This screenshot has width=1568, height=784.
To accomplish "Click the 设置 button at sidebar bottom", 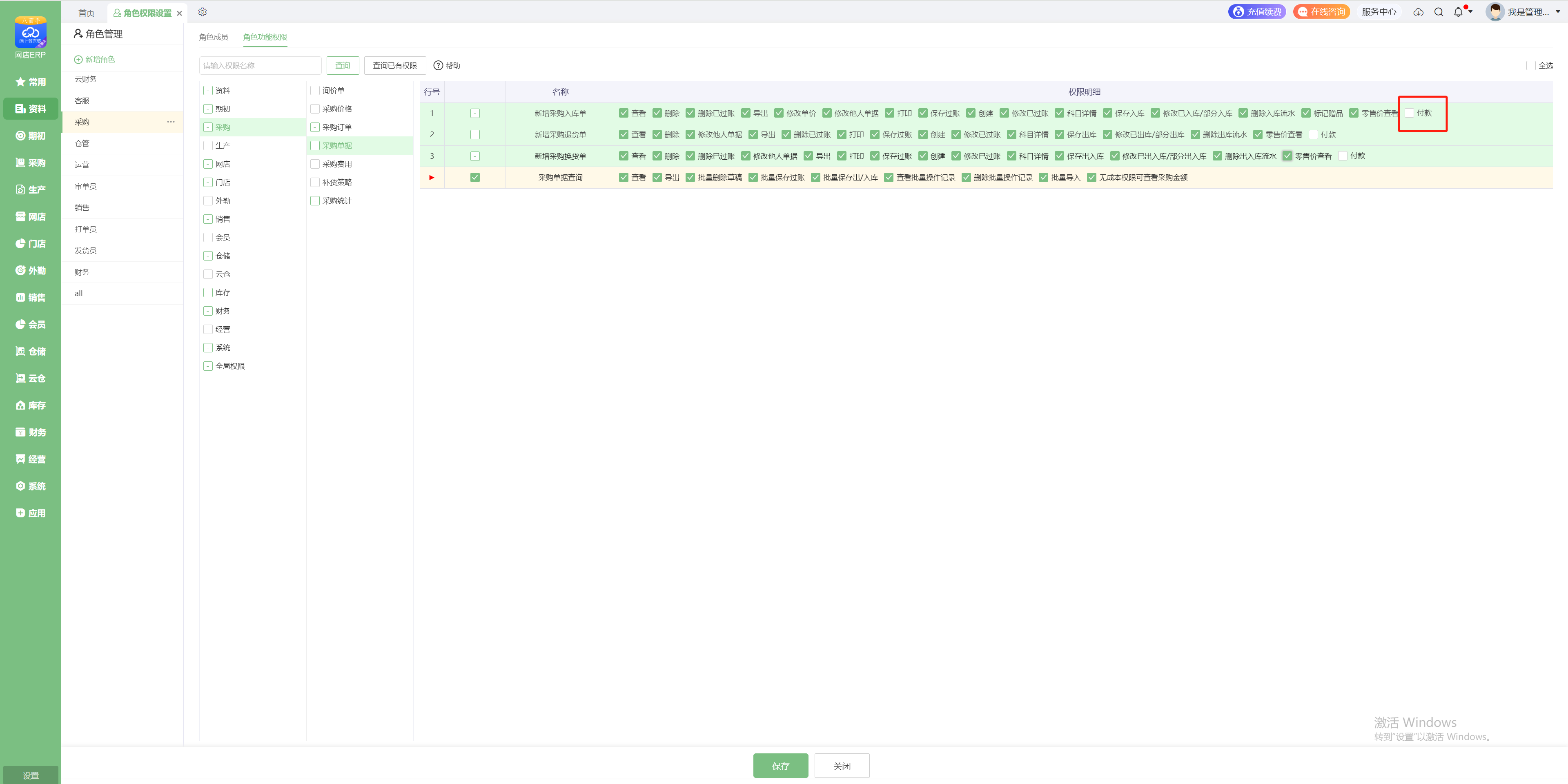I will pos(31,775).
